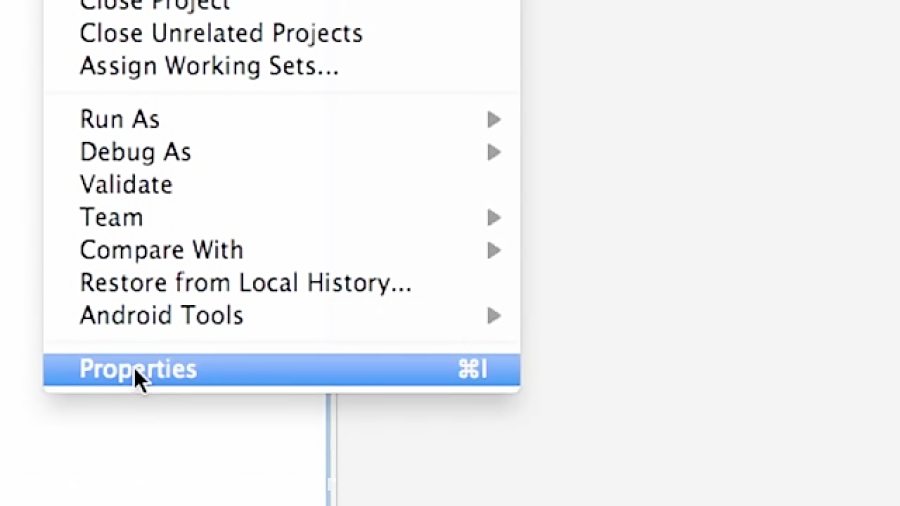Click the Command-I shortcut hint beside Properties
900x506 pixels.
[x=473, y=369]
